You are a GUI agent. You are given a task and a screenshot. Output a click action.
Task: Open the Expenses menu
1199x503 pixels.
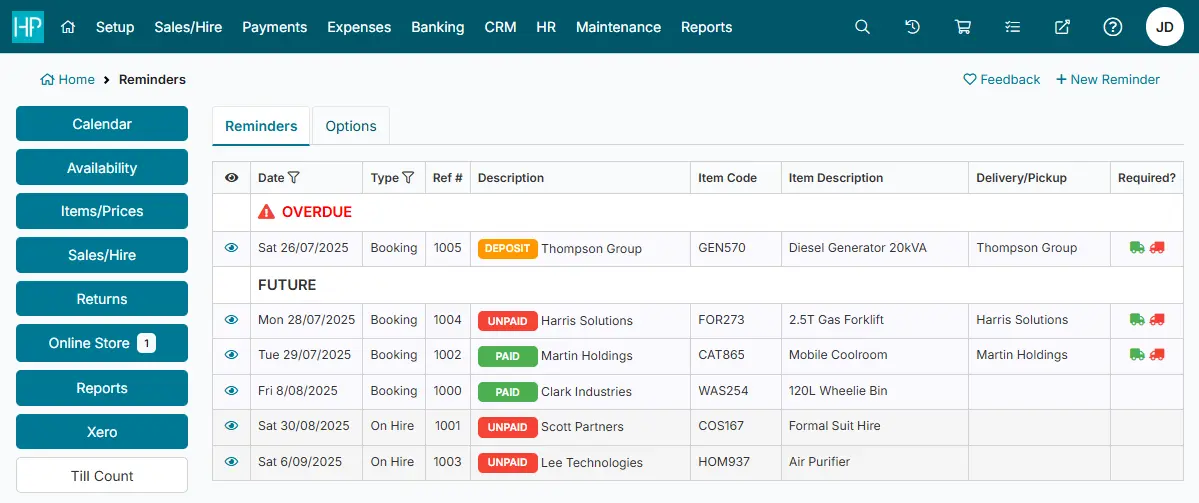(x=359, y=28)
